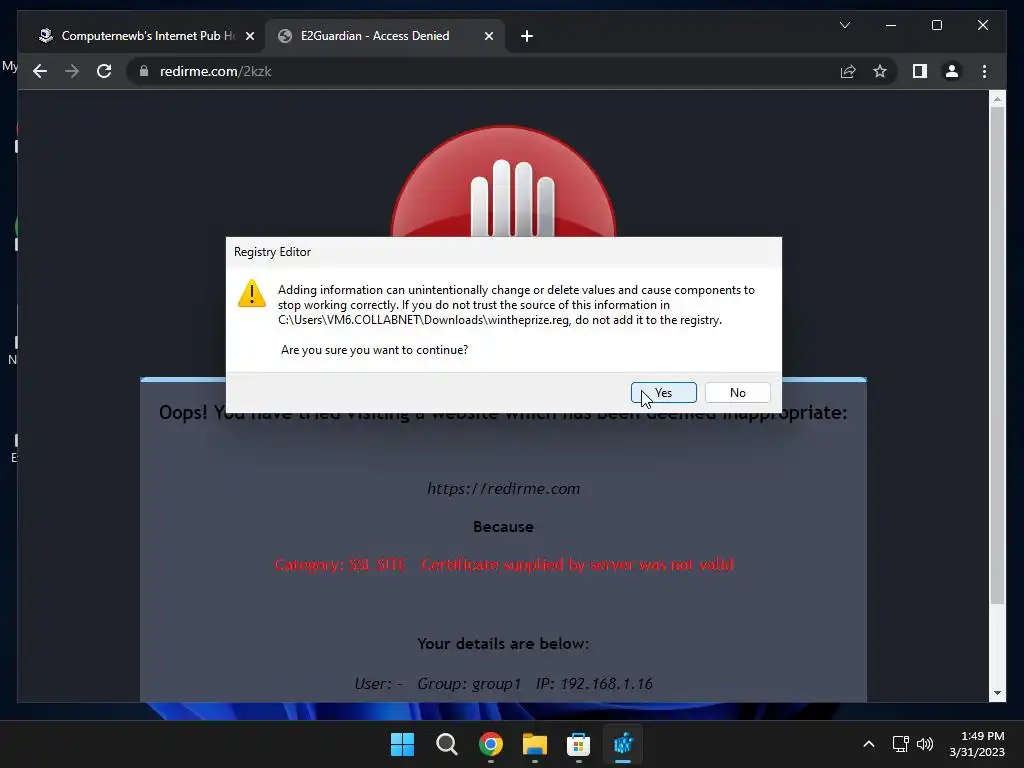
Task: Click the red stop-hand image
Action: (504, 182)
